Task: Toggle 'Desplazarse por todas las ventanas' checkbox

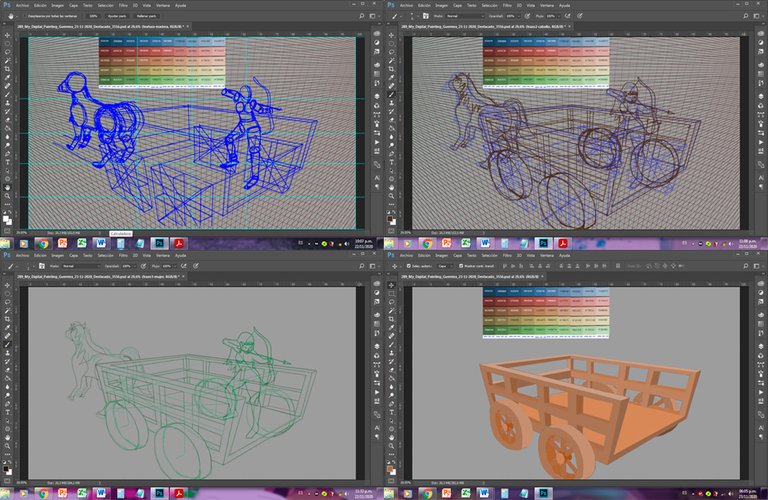Action: [23, 16]
